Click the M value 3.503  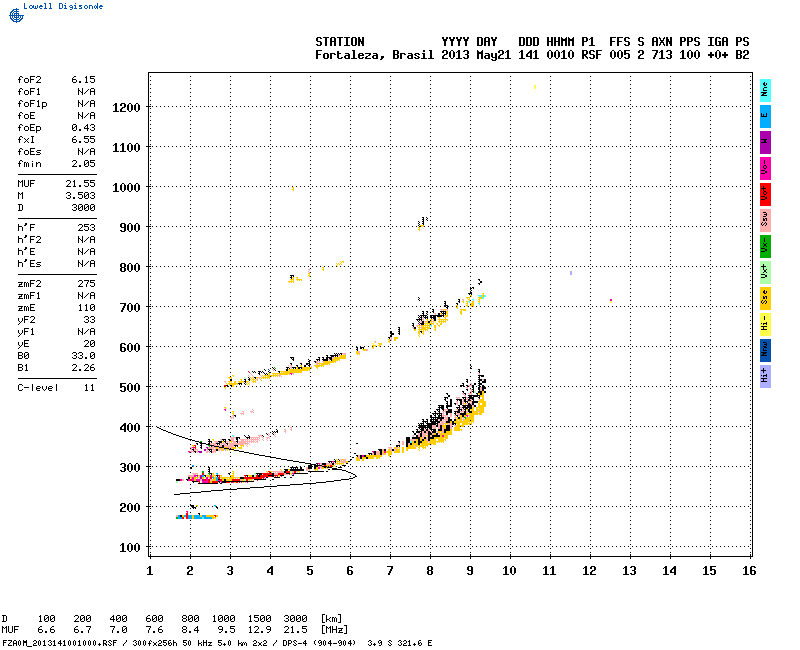click(x=80, y=196)
